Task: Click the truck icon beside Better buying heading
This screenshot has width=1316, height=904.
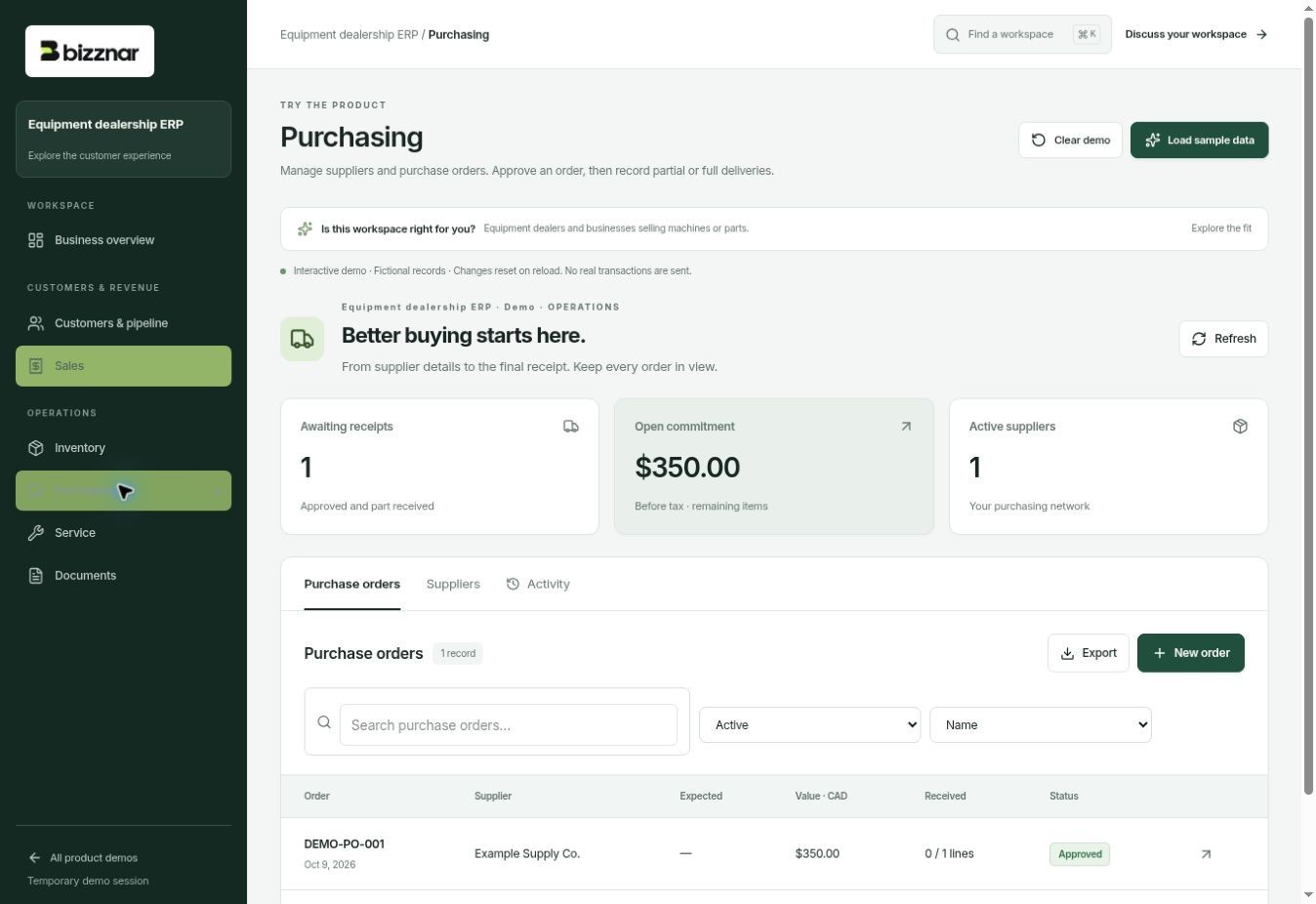Action: pos(302,339)
